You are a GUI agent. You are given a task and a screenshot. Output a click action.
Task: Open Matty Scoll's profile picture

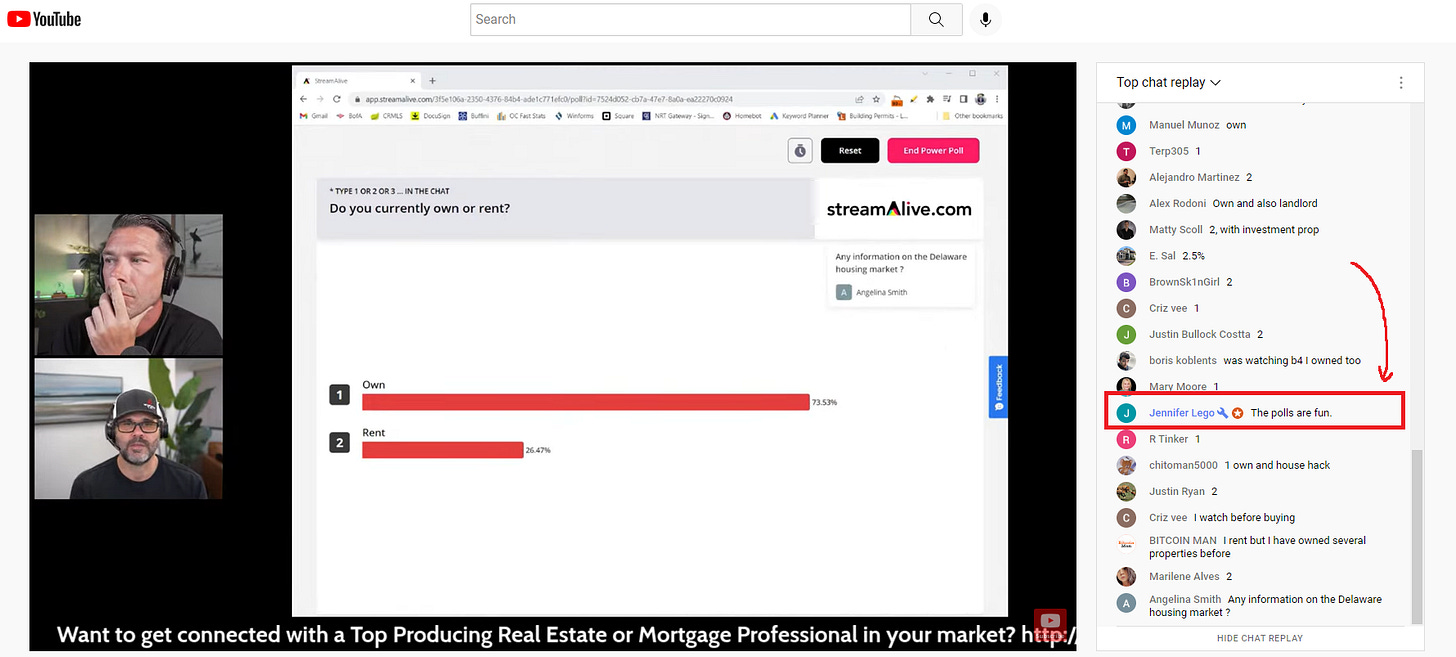tap(1127, 229)
